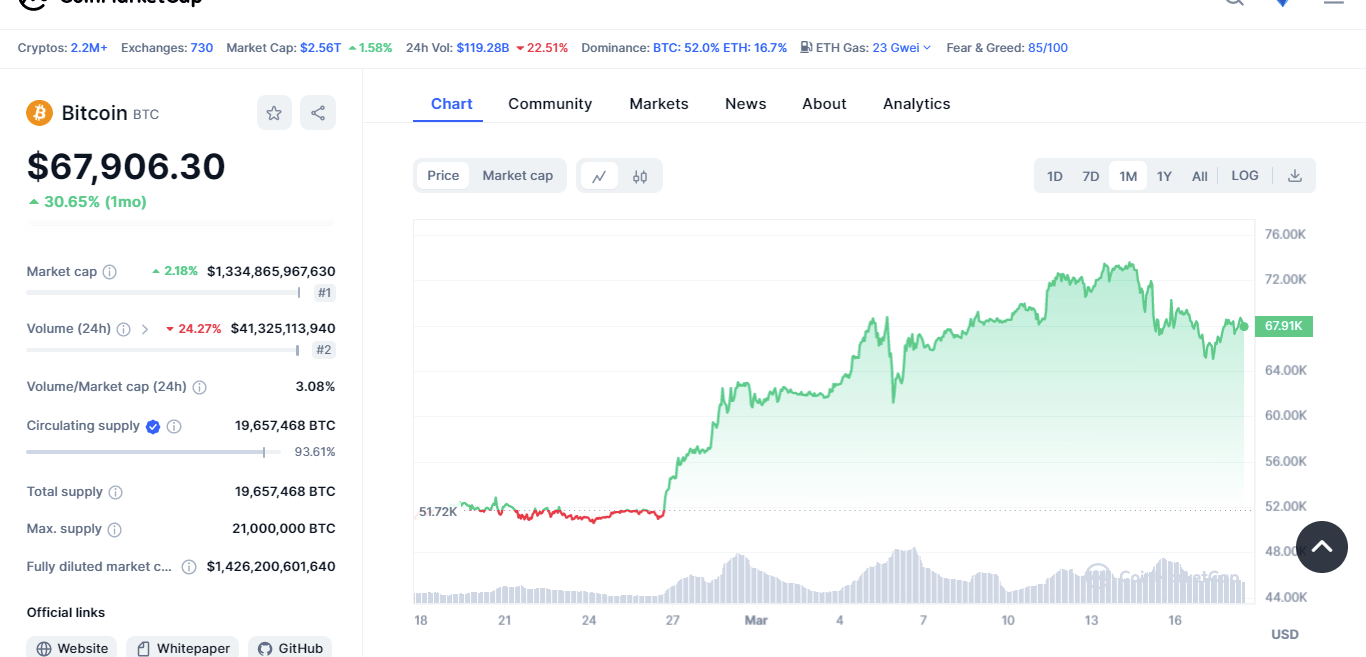Click the Volume (24h) rank bar
1366x657 pixels.
pyautogui.click(x=163, y=349)
